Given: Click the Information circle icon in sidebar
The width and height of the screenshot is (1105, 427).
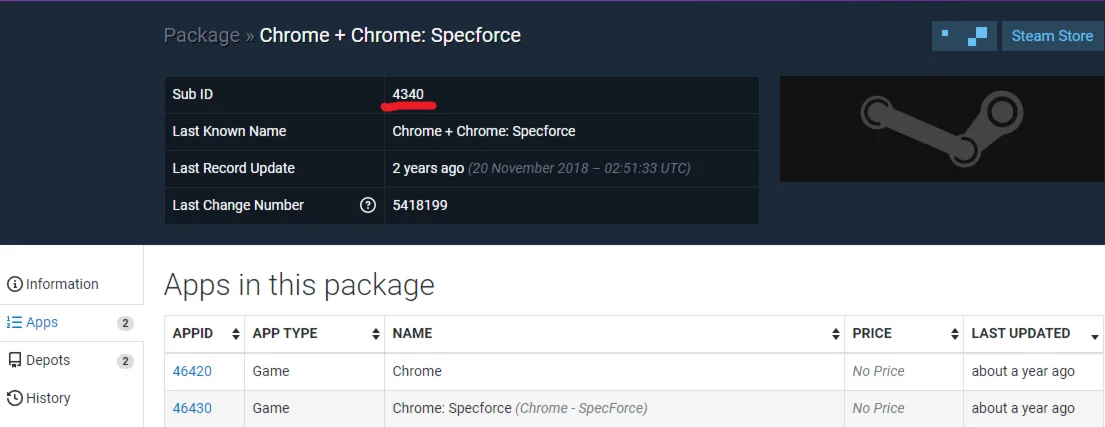Looking at the screenshot, I should (x=14, y=284).
